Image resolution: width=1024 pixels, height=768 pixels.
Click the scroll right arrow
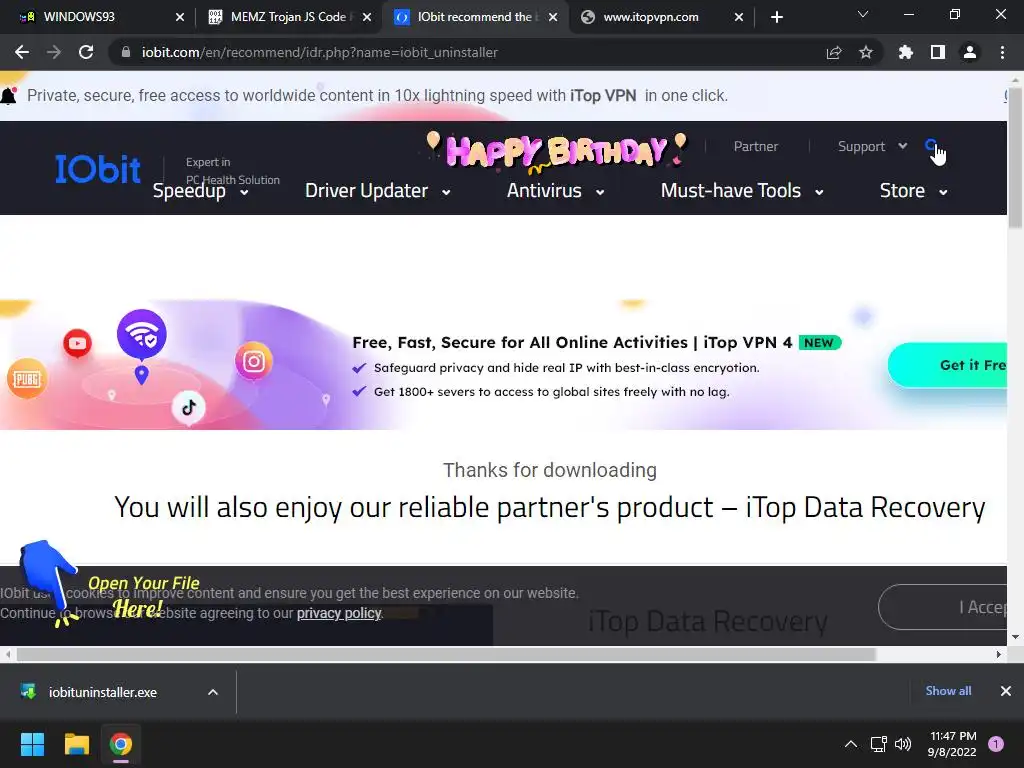tap(999, 654)
